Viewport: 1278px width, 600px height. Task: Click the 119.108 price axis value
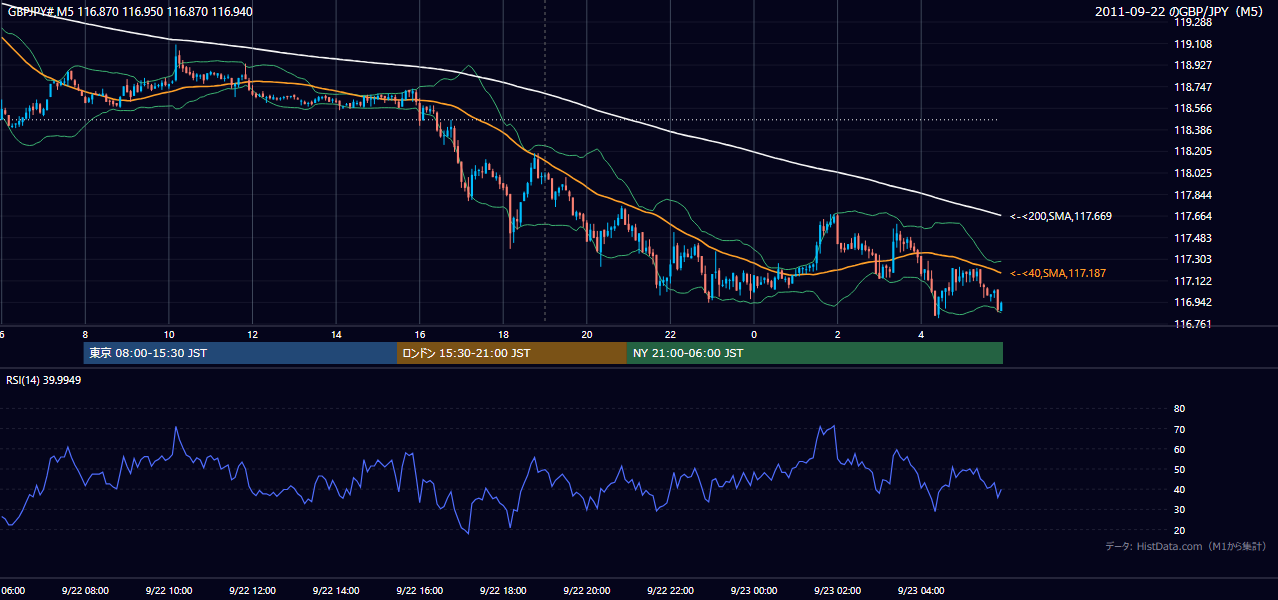(1192, 44)
